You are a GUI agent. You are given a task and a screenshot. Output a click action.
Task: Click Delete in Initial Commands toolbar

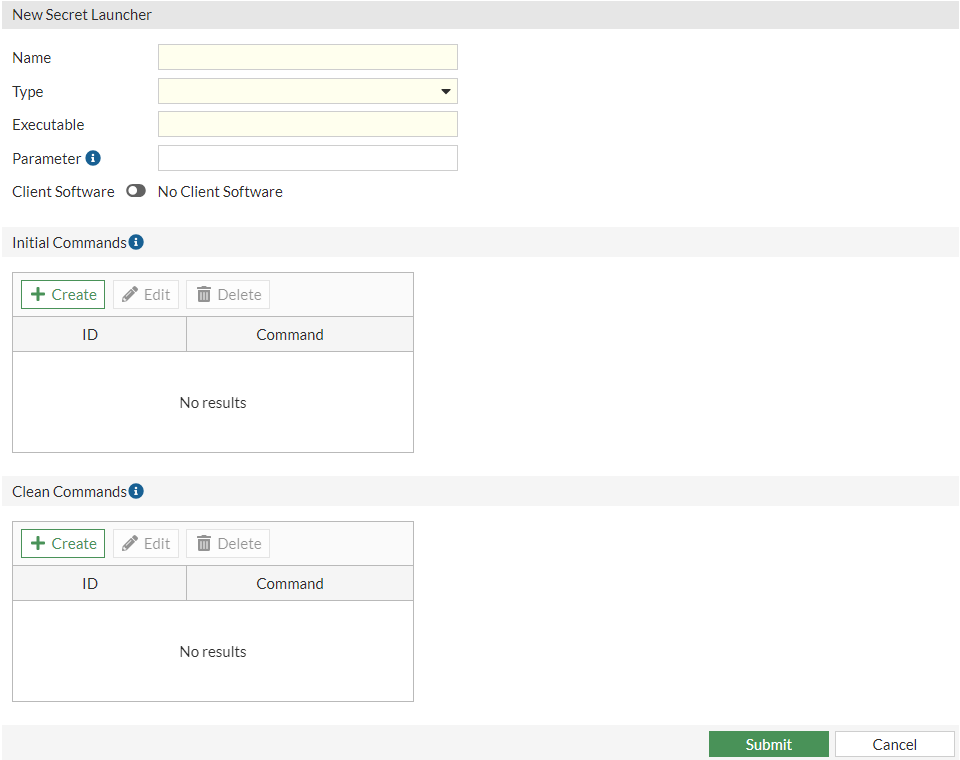pos(228,295)
